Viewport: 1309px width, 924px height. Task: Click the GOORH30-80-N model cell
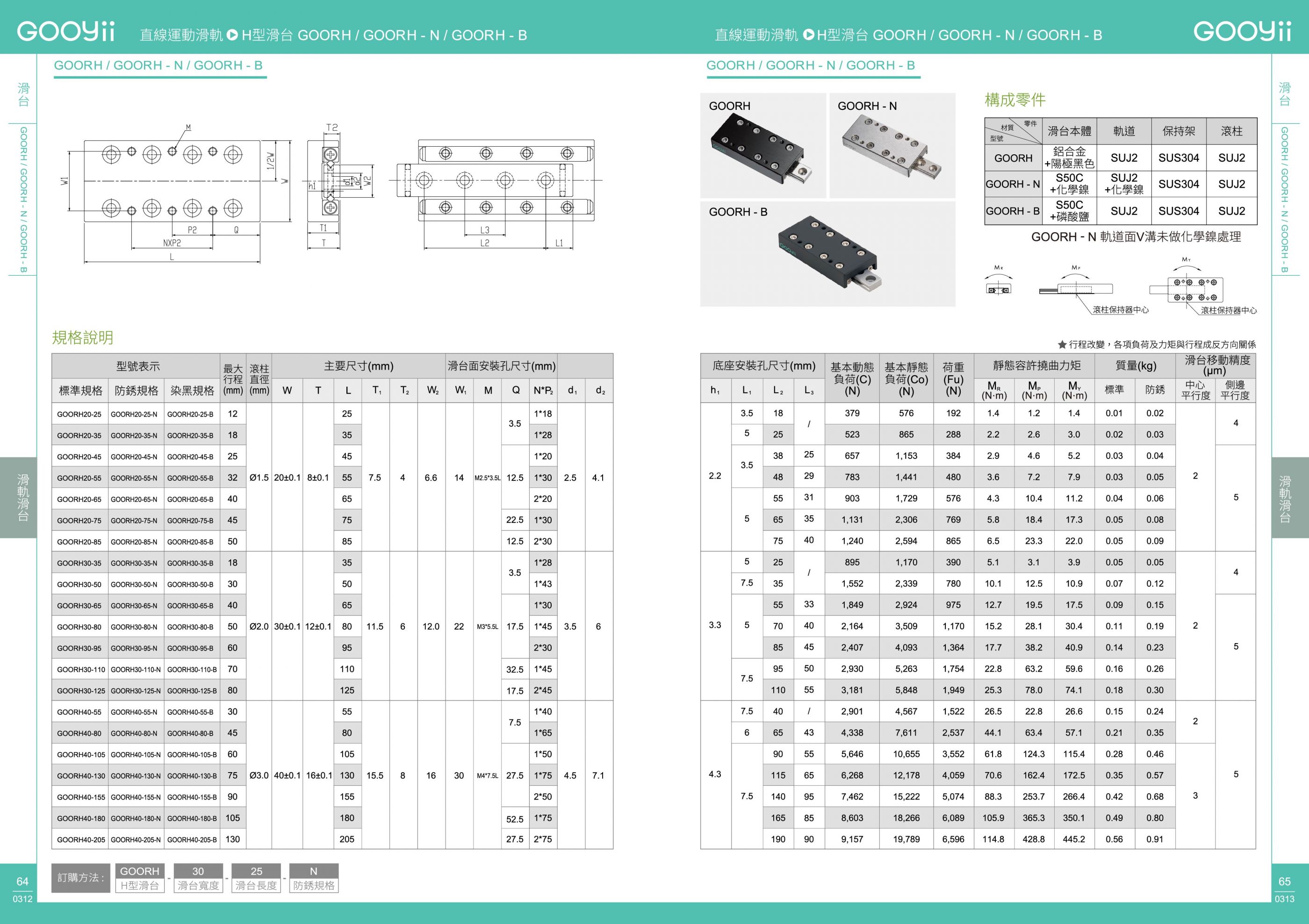136,626
